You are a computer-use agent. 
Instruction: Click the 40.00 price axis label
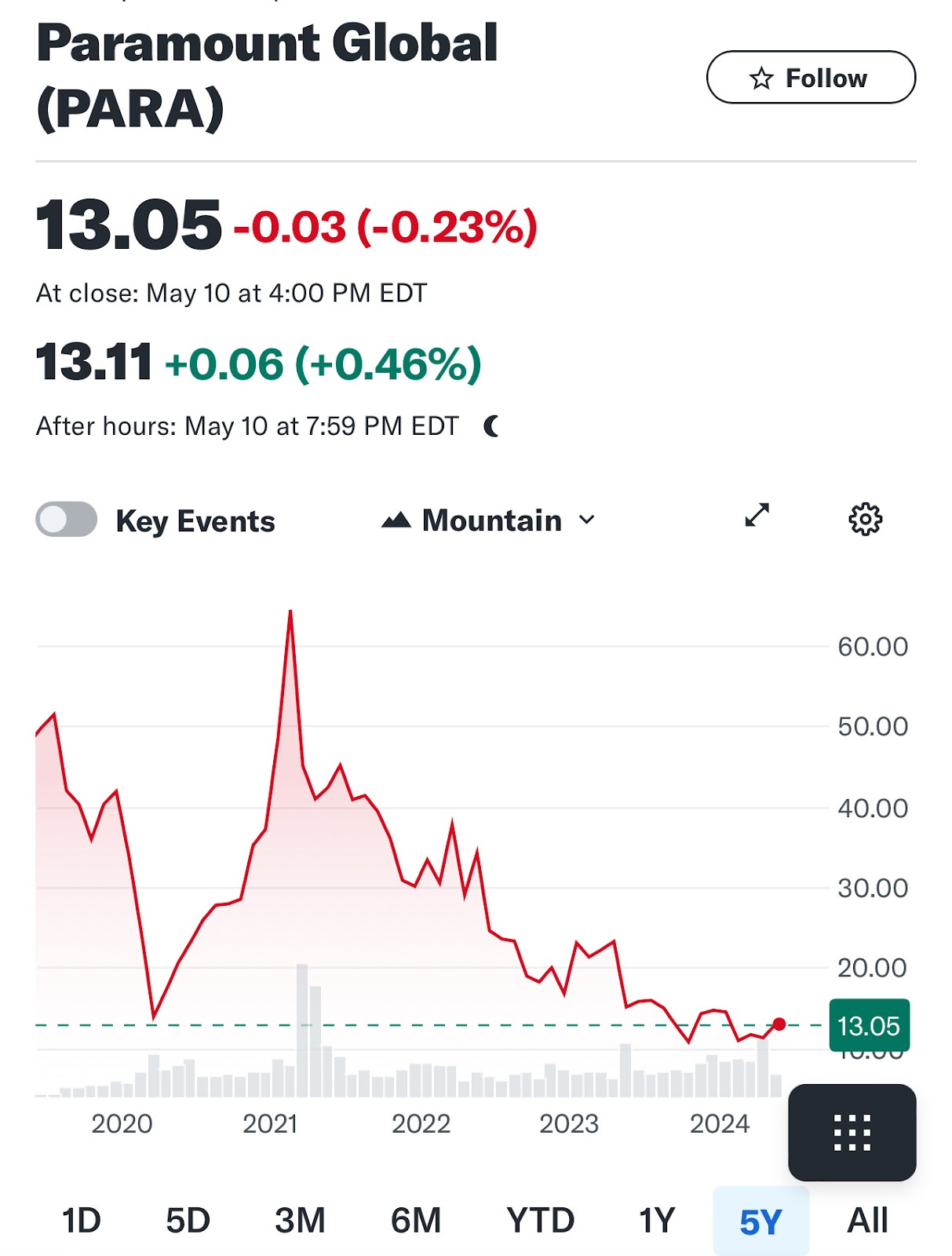(873, 808)
